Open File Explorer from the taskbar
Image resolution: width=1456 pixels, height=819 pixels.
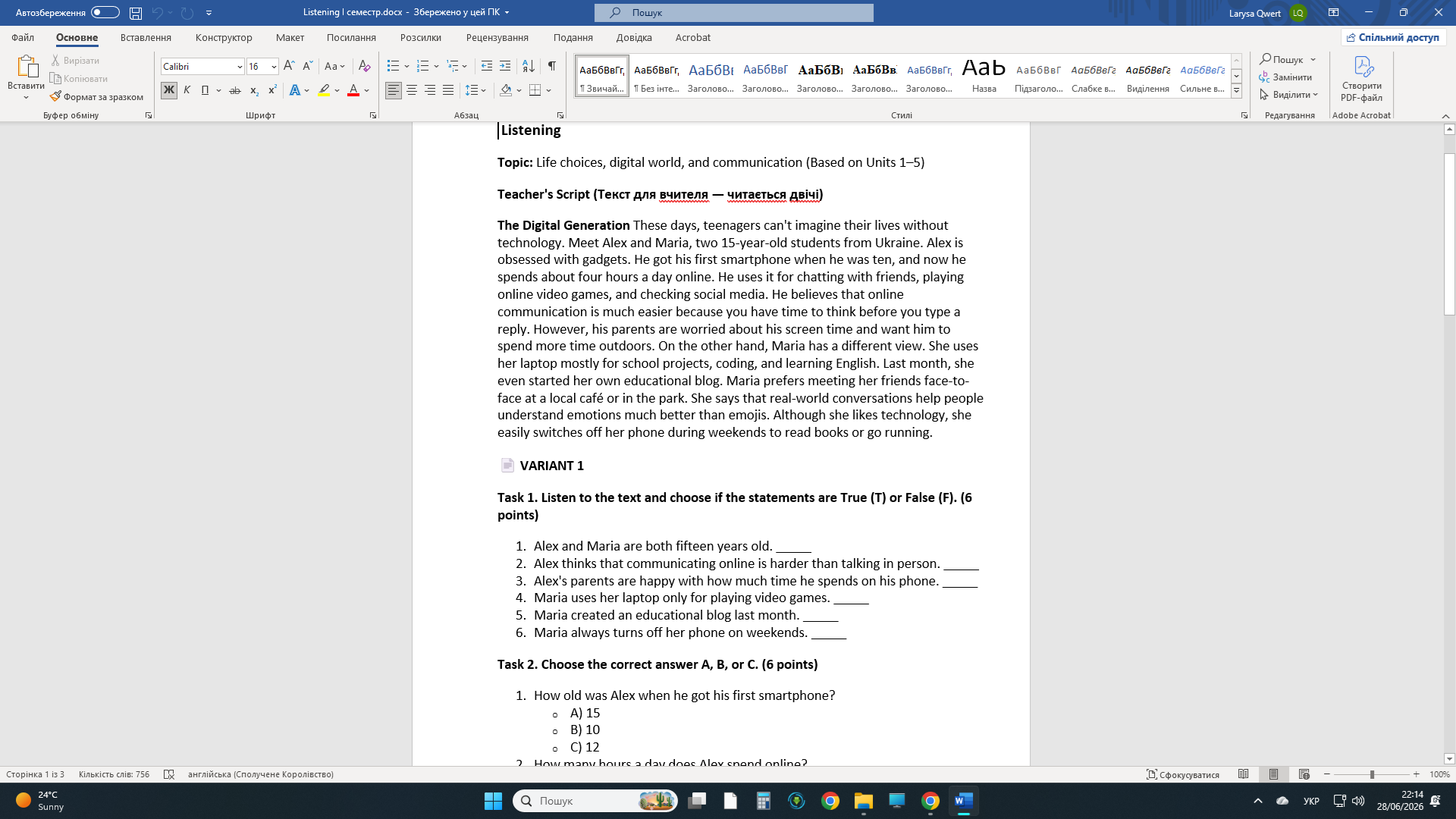point(864,801)
